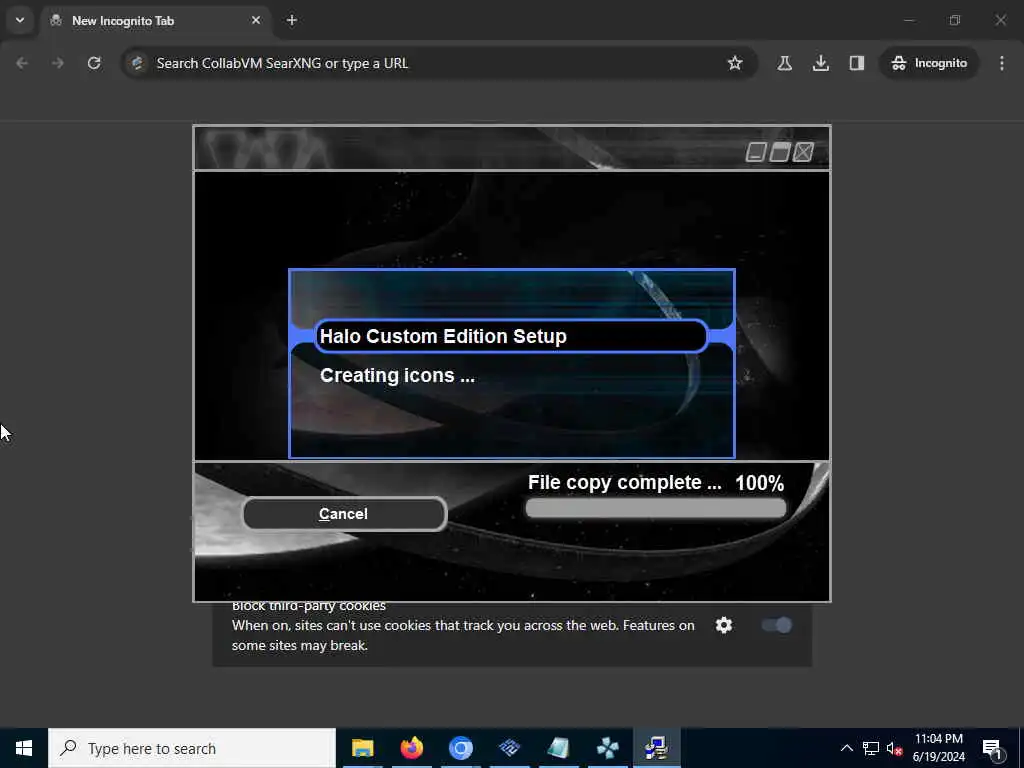The width and height of the screenshot is (1024, 768).
Task: Reload the current page
Action: (x=94, y=63)
